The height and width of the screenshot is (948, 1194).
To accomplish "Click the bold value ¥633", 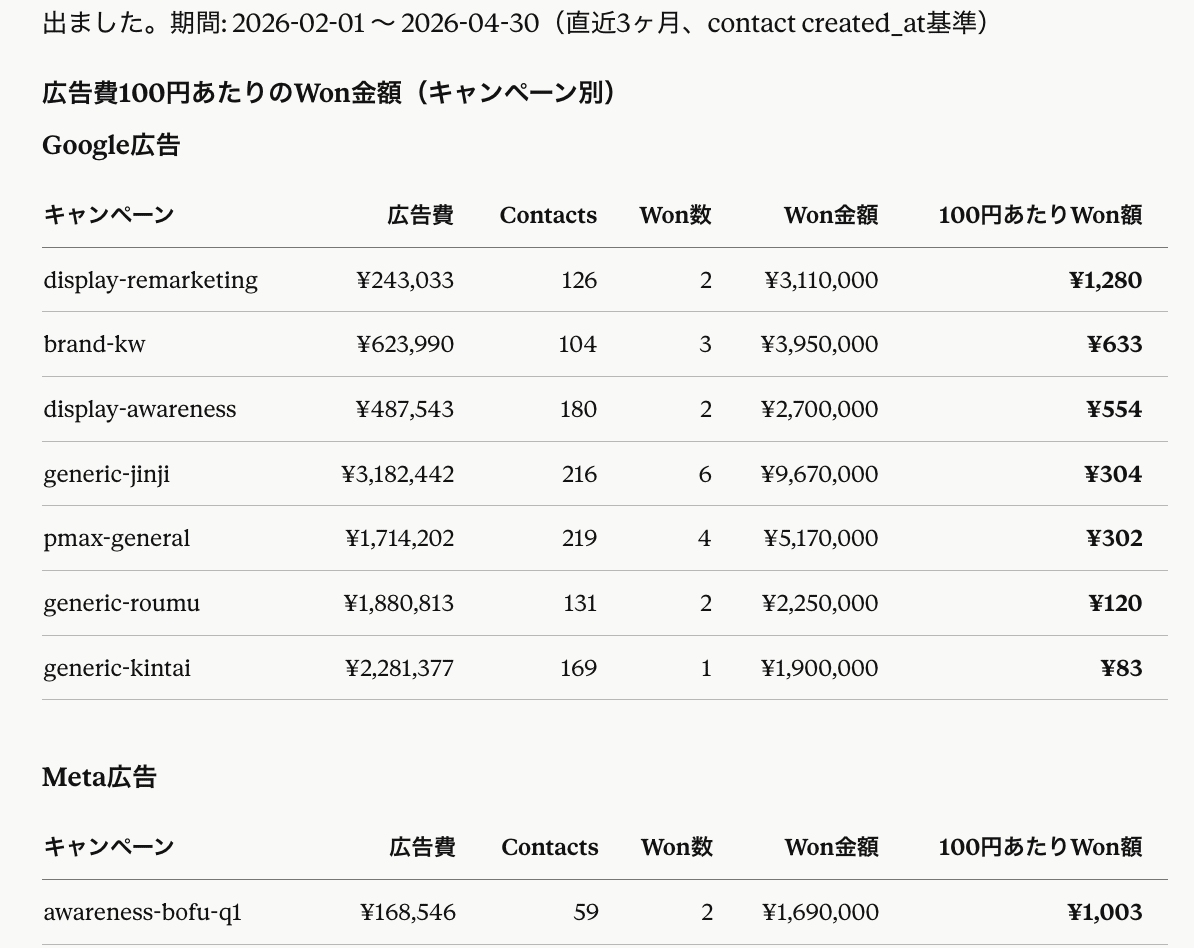I will point(1115,344).
